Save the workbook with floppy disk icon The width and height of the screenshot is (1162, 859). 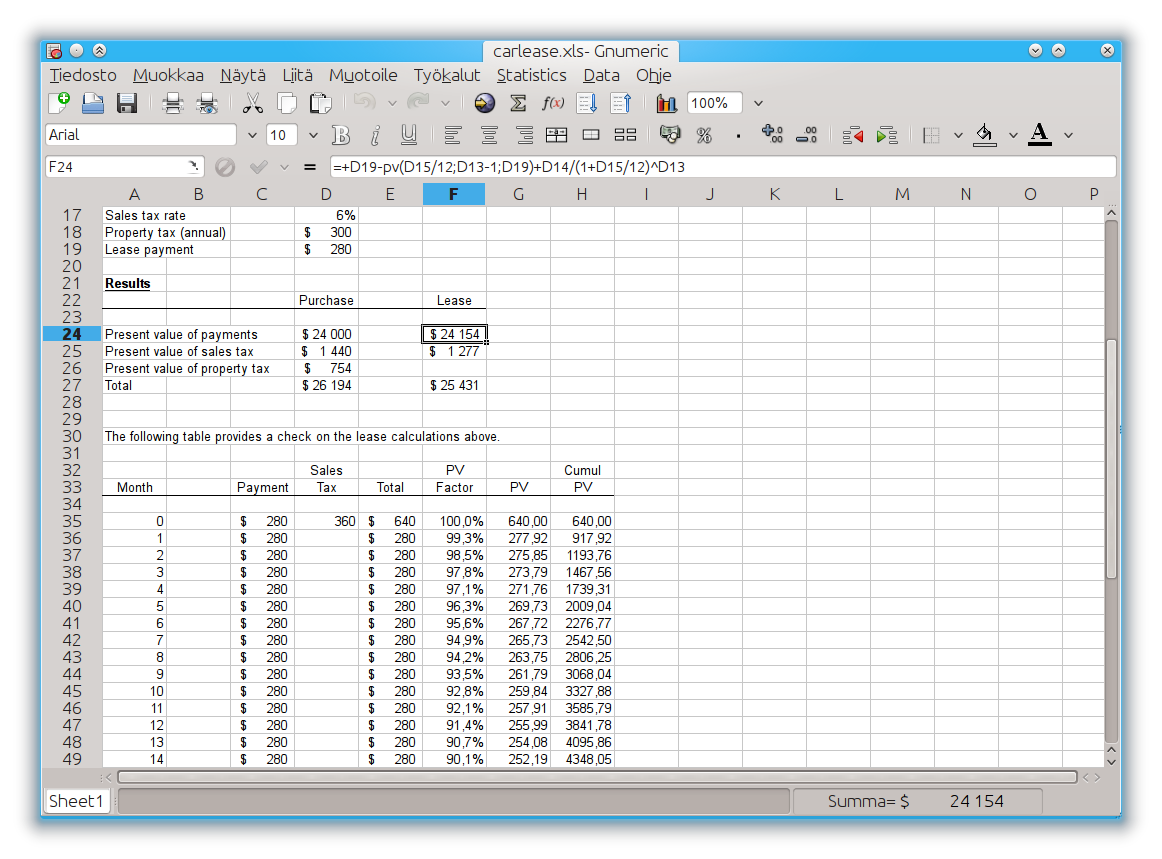(x=127, y=103)
